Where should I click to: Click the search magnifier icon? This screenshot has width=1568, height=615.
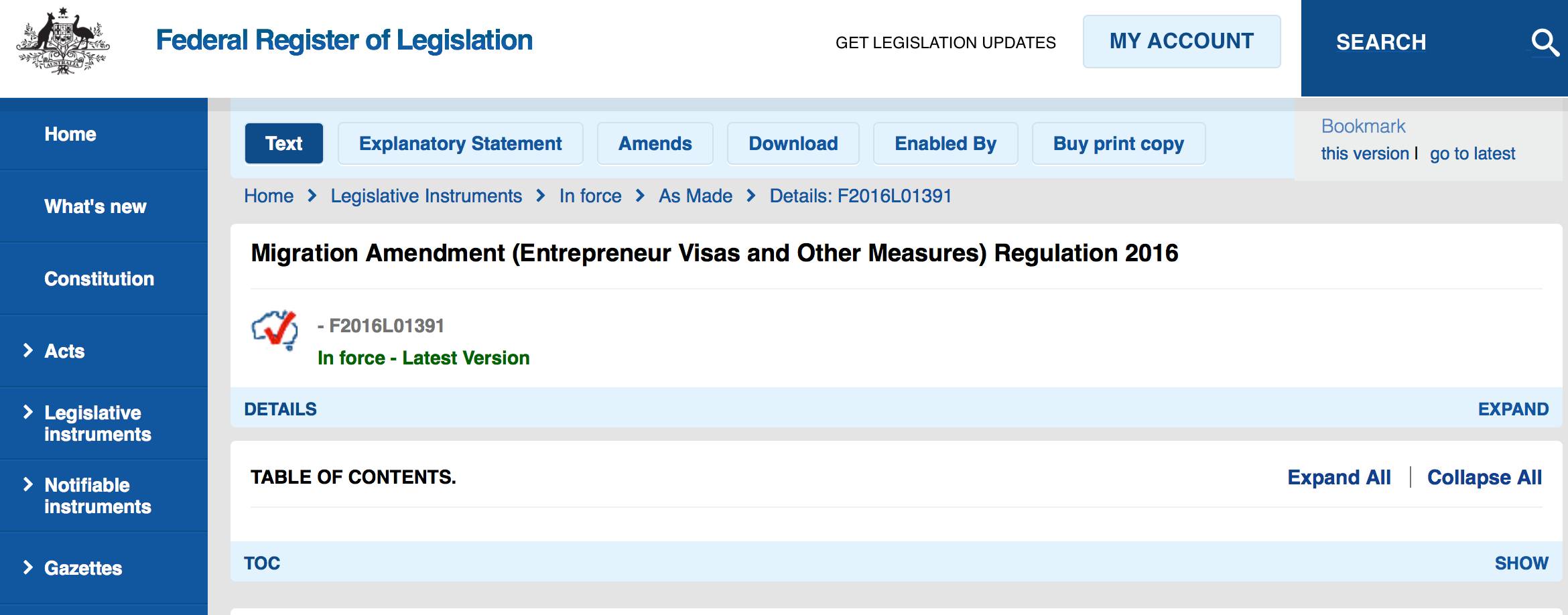1545,43
